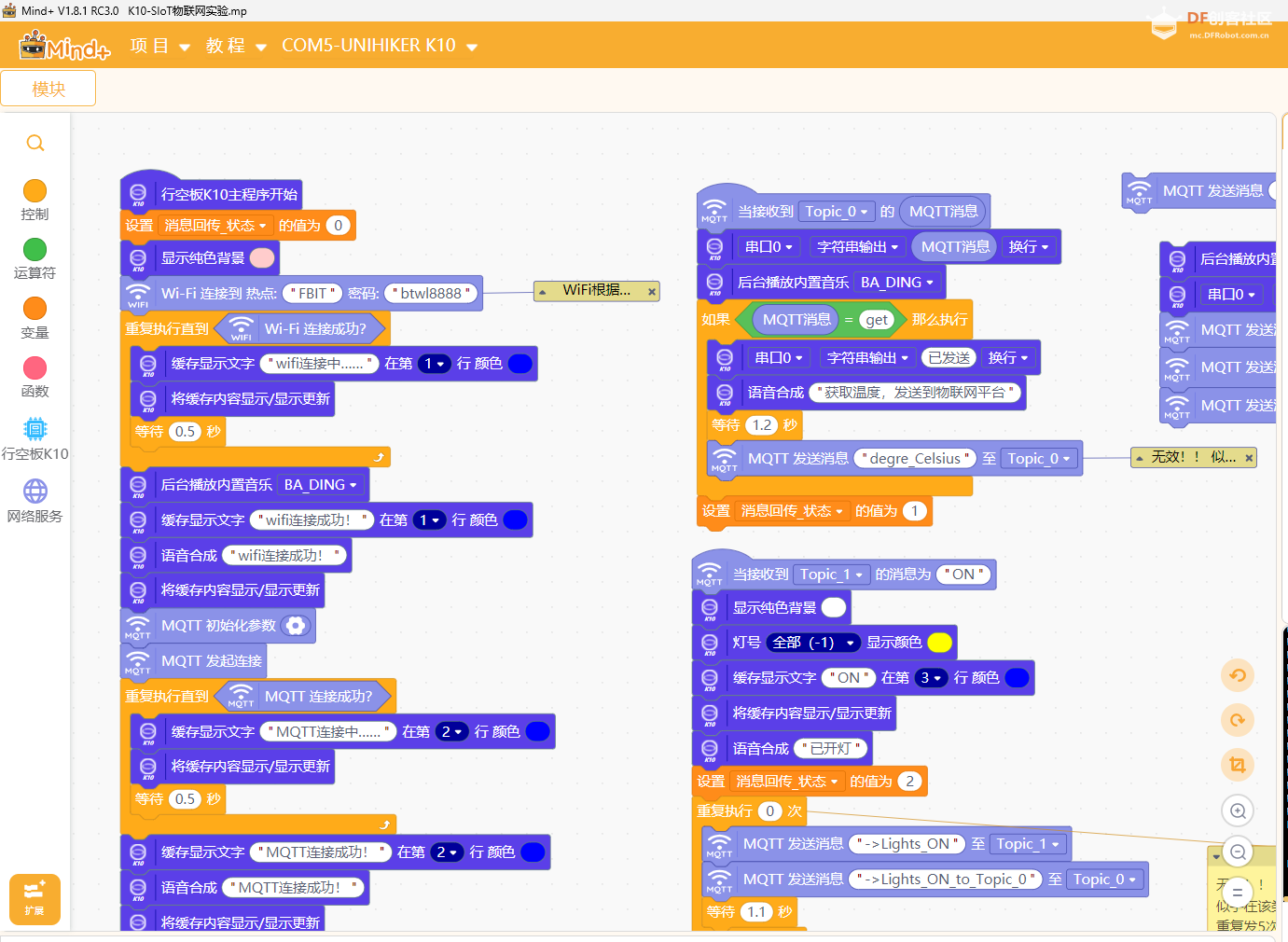Click the 扩展 extensions button

(x=35, y=898)
